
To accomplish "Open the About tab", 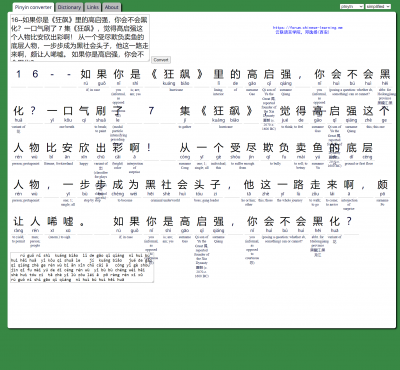I will pyautogui.click(x=111, y=7).
